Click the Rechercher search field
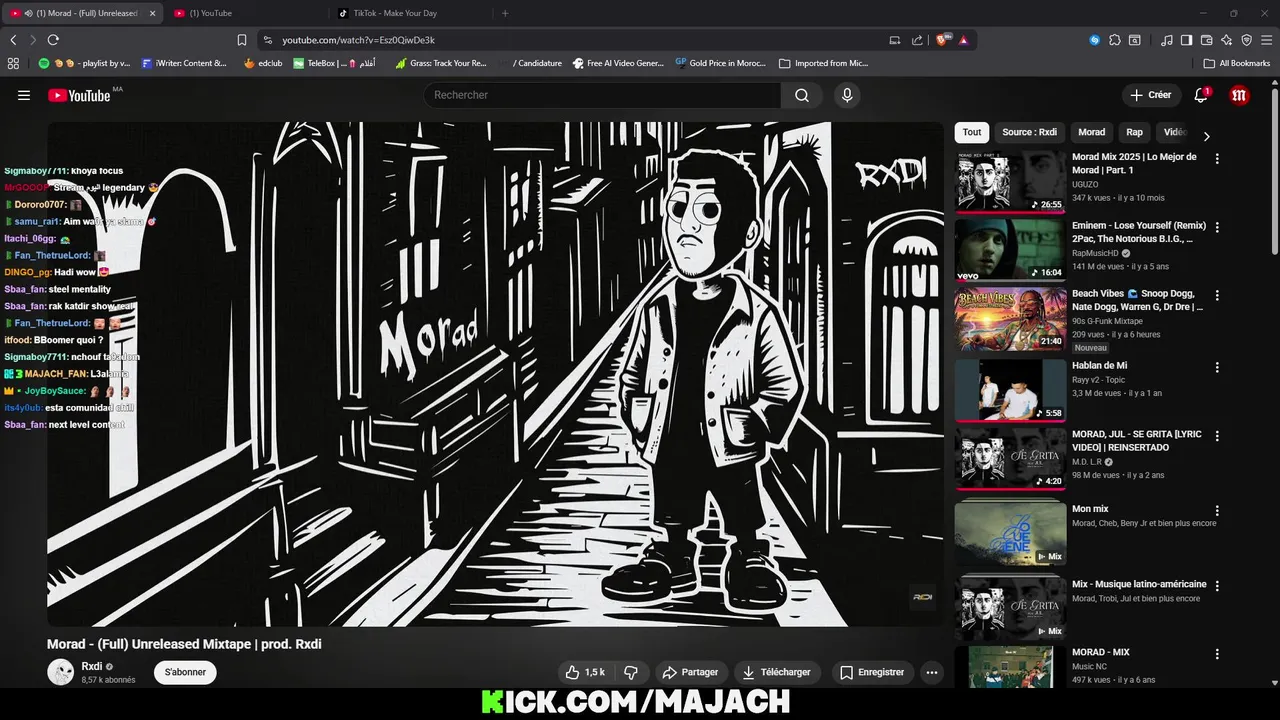This screenshot has height=720, width=1280. [602, 95]
